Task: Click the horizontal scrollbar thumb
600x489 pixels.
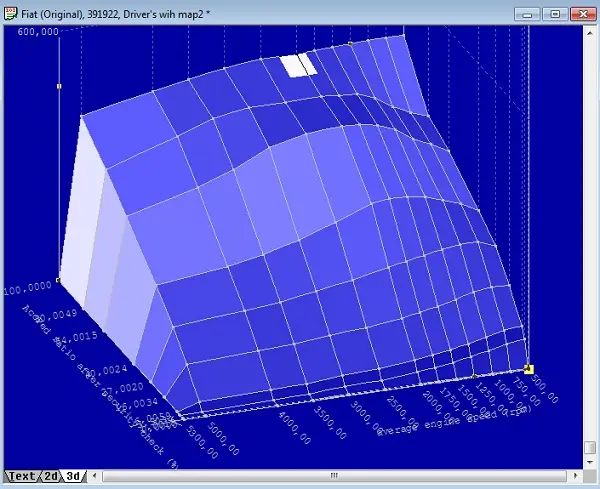Action: coord(334,477)
